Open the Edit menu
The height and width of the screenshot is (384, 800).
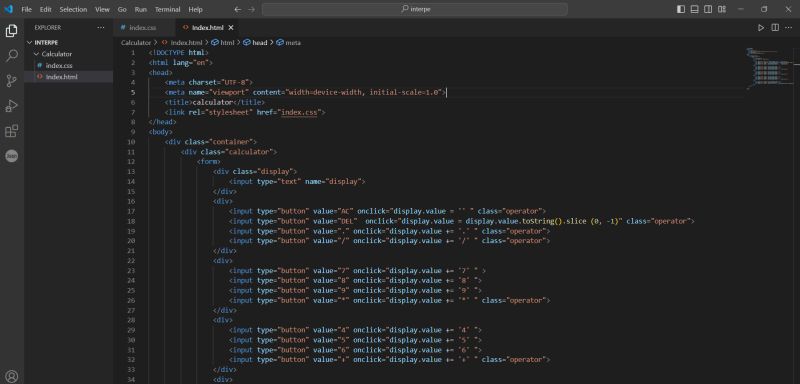[x=45, y=9]
